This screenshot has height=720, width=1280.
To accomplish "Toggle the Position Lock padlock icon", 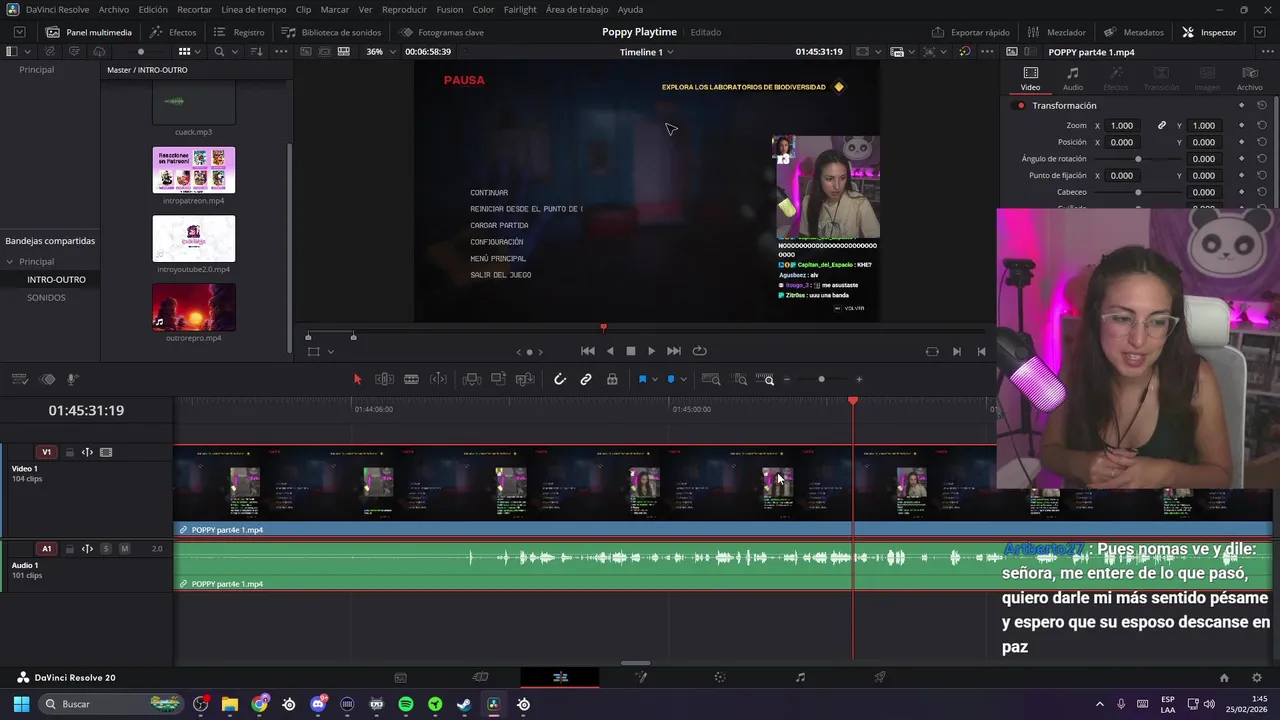I will pos(612,379).
